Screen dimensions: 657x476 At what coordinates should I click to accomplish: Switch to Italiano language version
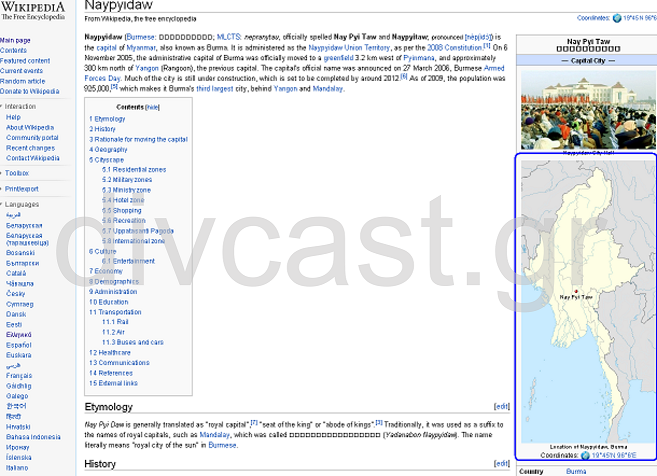[17, 468]
